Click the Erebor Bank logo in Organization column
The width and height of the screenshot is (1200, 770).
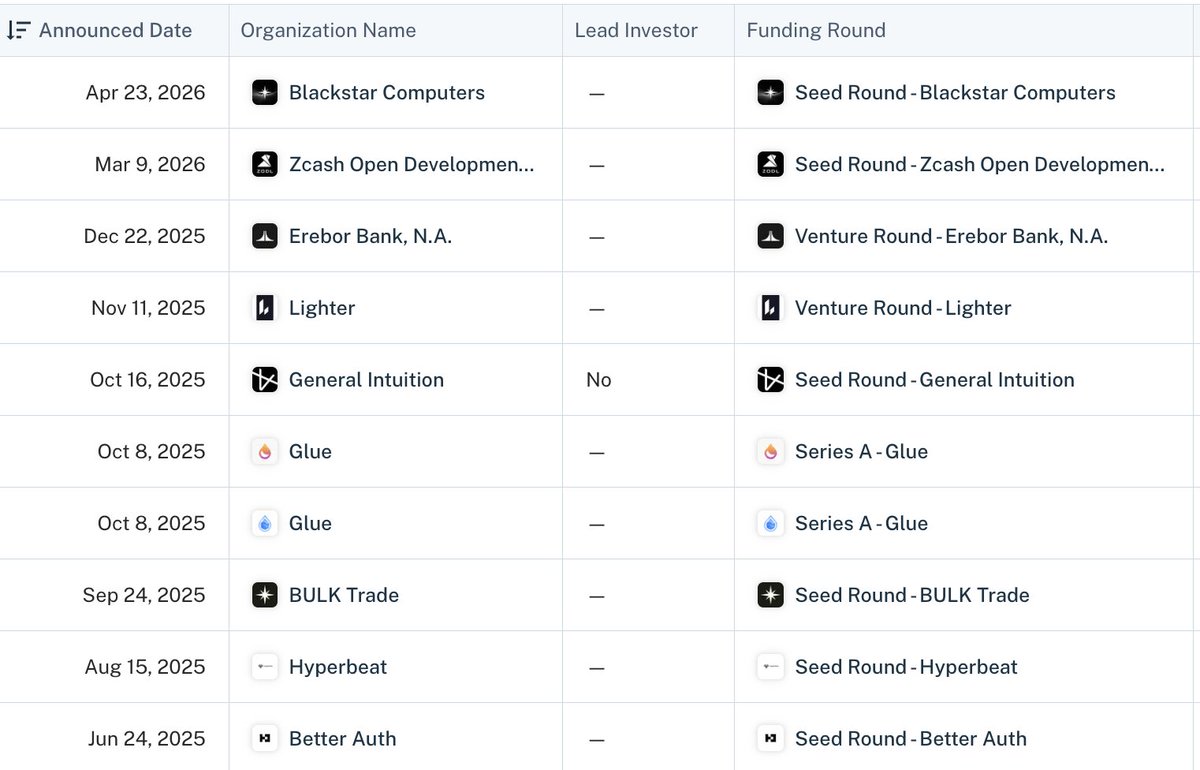pyautogui.click(x=265, y=237)
